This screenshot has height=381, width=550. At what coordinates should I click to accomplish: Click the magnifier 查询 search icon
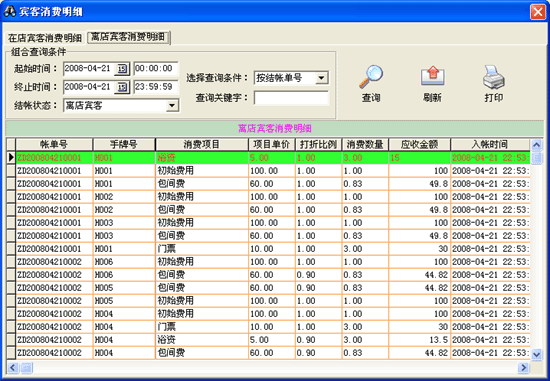point(371,77)
